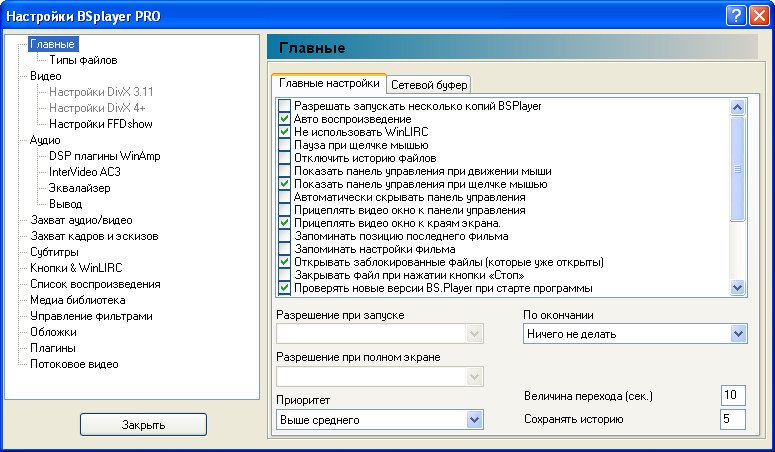Uncheck the 'Авто воспроизведение' checkbox

285,119
